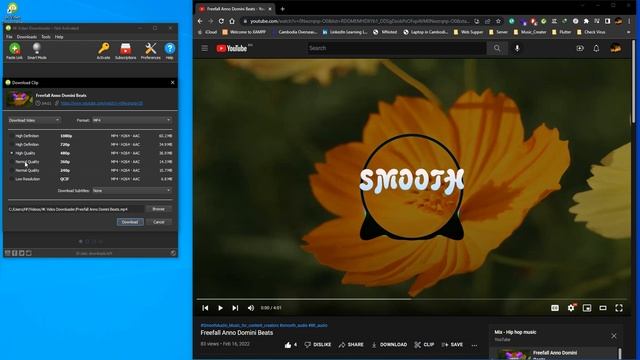
Task: Open the Tools menu
Action: (46, 37)
